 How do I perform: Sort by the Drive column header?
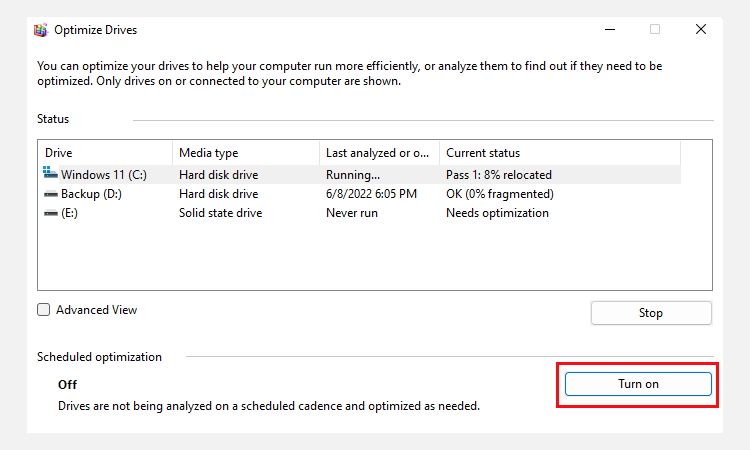tap(105, 153)
